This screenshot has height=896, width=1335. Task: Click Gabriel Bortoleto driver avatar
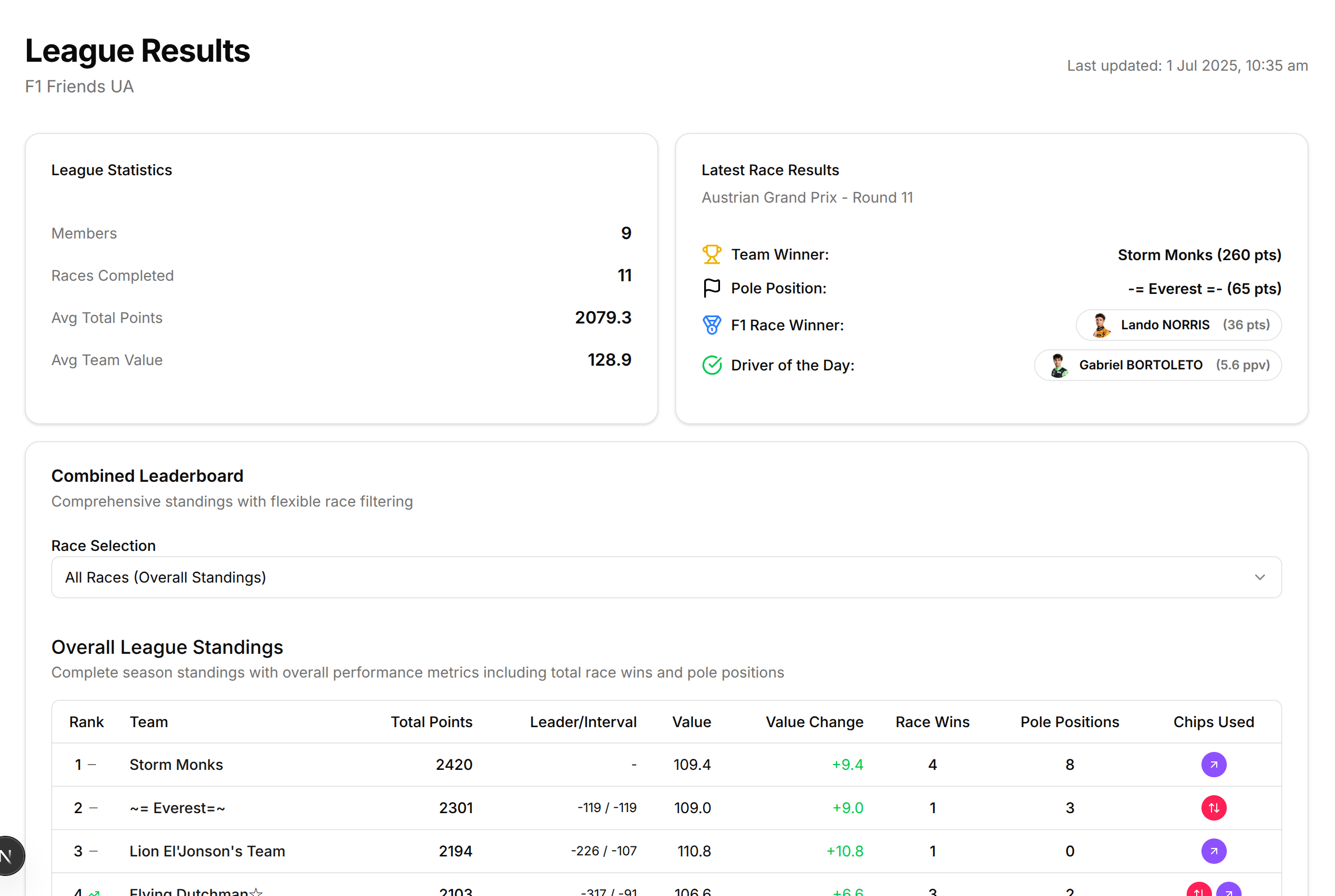click(1058, 365)
